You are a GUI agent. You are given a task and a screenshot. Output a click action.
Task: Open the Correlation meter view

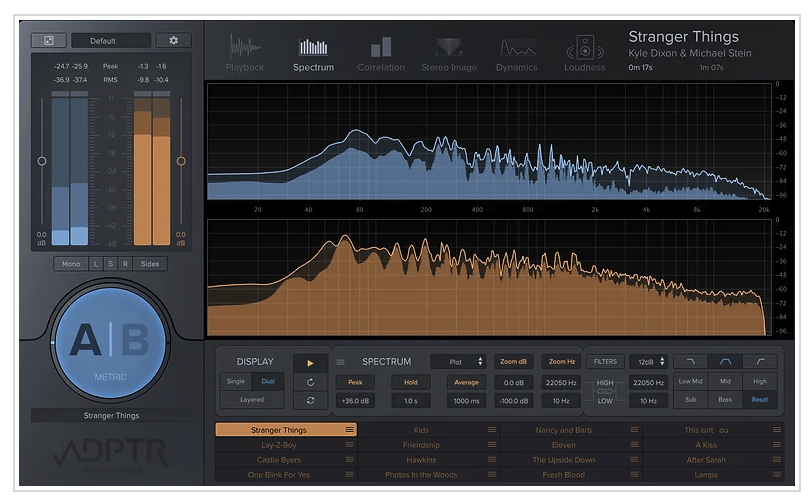[x=381, y=54]
